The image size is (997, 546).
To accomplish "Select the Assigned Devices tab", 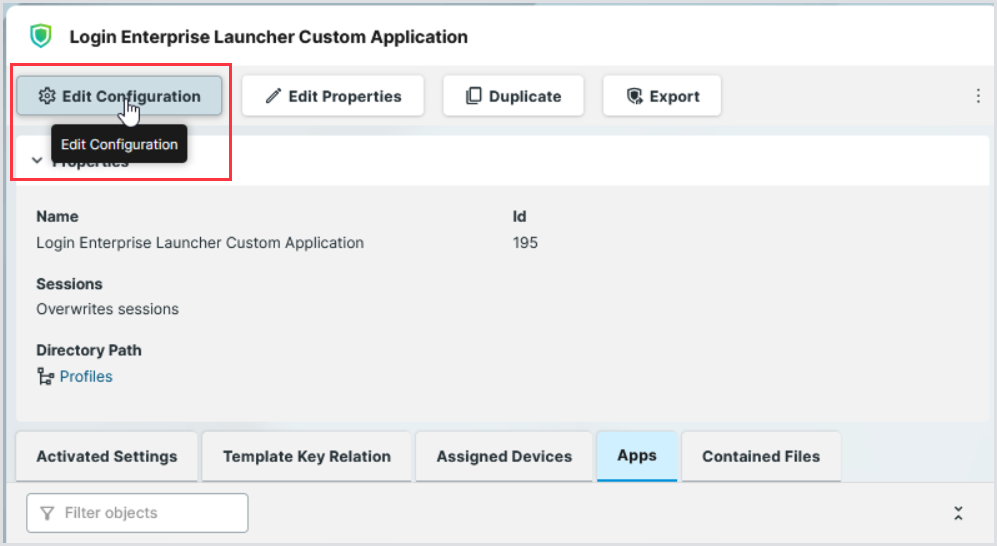I will pos(504,456).
